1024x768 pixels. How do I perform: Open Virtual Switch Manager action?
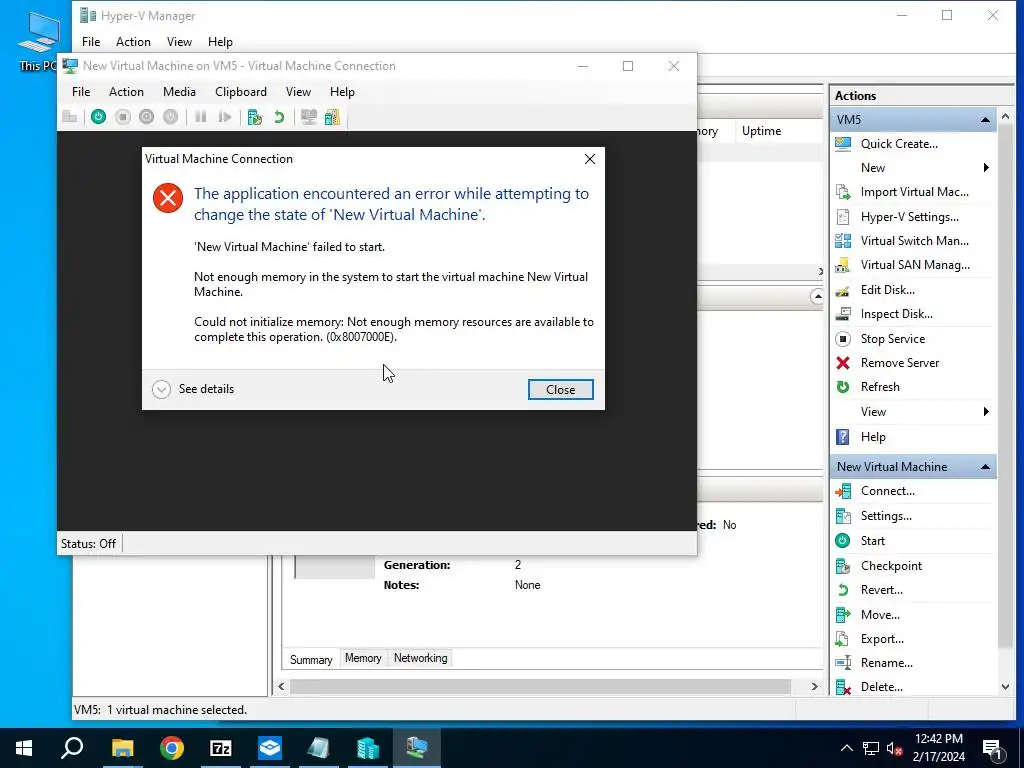point(914,241)
